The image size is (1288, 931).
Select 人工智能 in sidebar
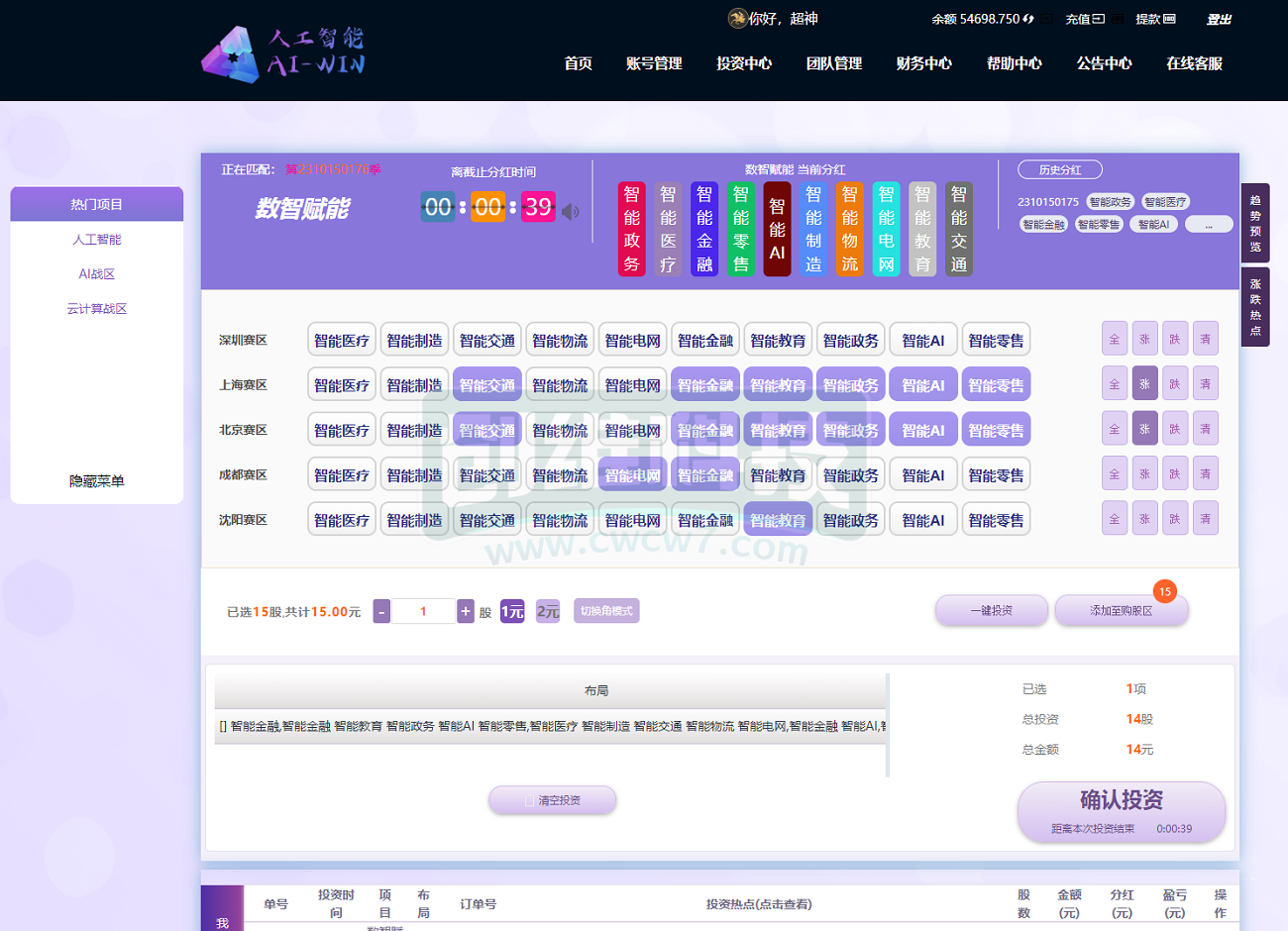click(x=97, y=240)
